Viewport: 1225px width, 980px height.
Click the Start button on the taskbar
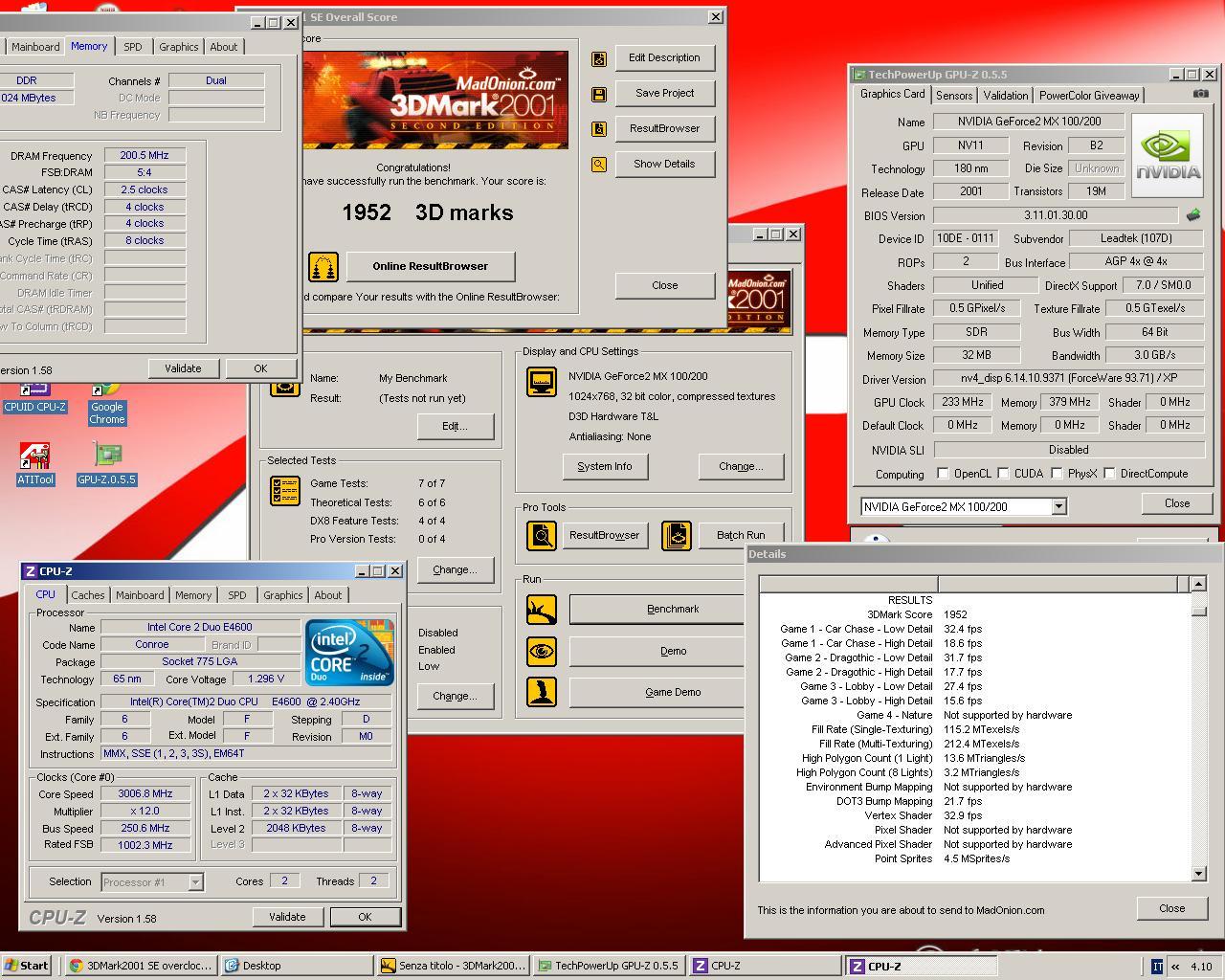[27, 966]
